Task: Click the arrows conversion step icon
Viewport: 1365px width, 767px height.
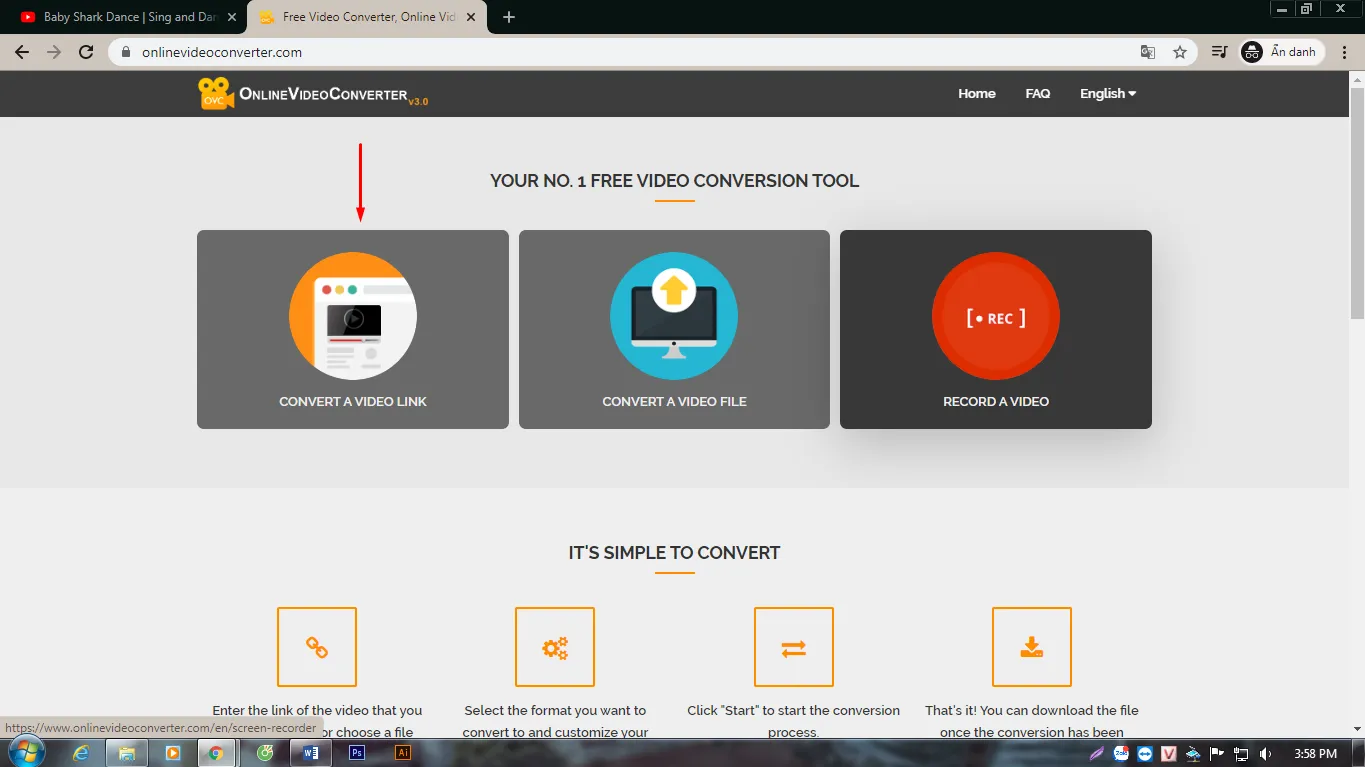Action: tap(794, 647)
